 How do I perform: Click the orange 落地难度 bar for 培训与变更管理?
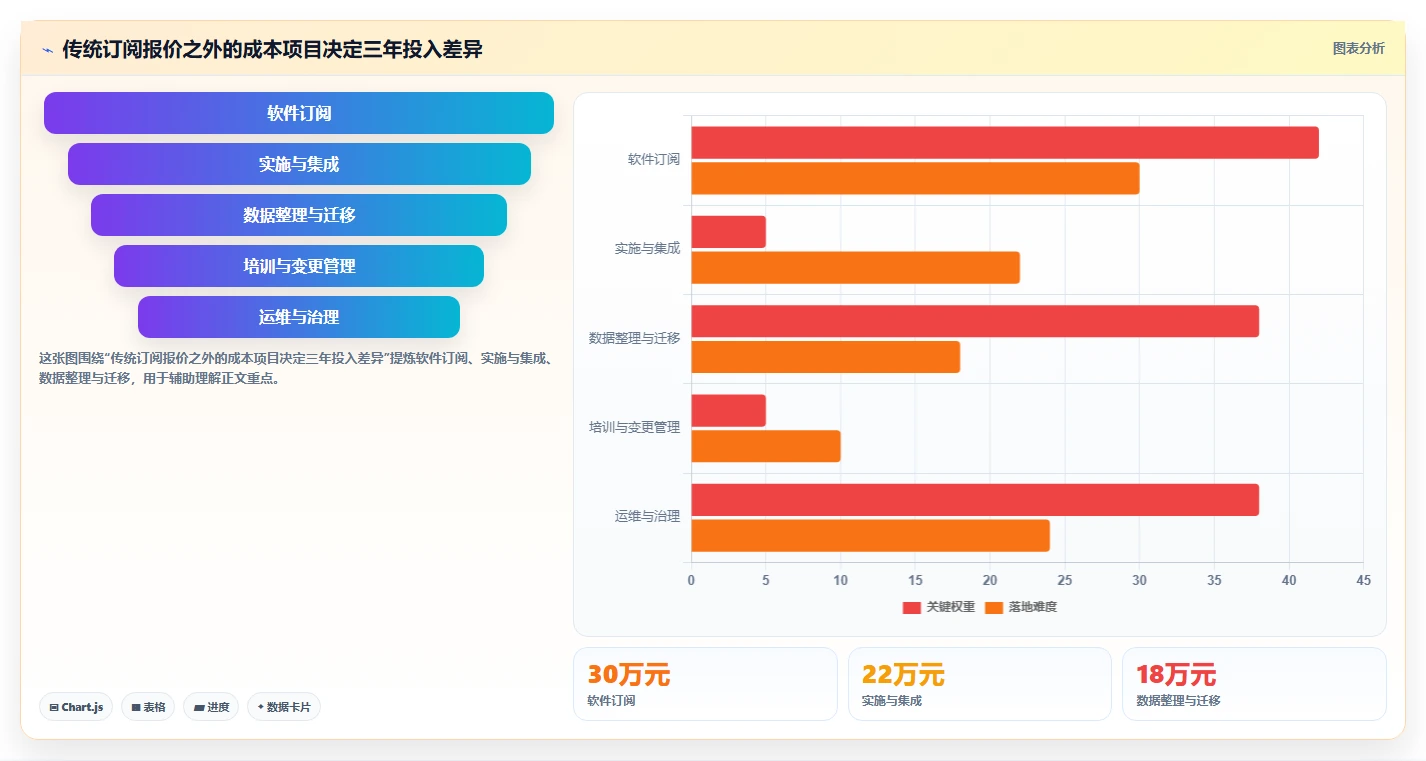766,447
